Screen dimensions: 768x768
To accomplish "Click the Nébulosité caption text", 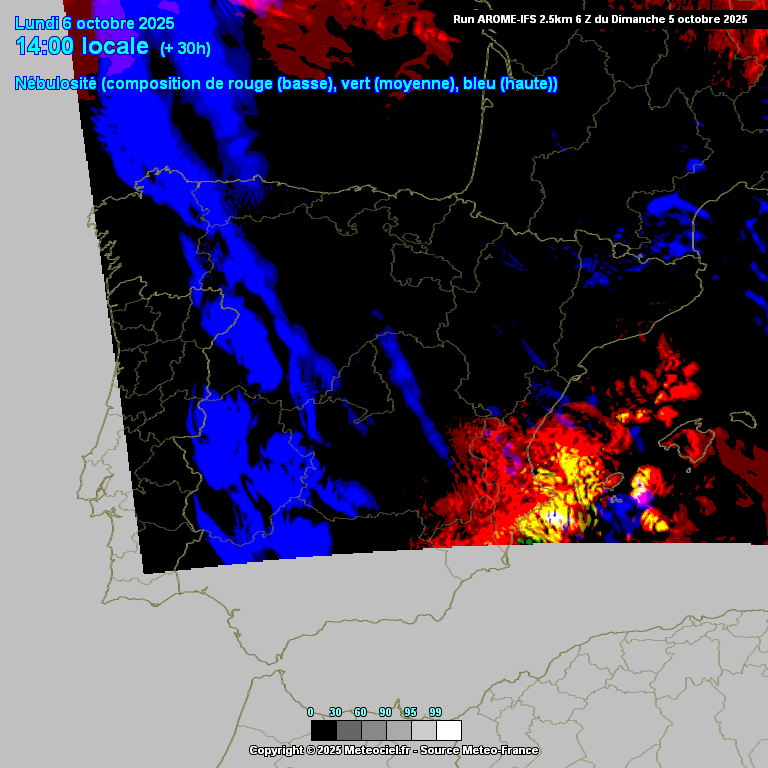I will point(56,84).
